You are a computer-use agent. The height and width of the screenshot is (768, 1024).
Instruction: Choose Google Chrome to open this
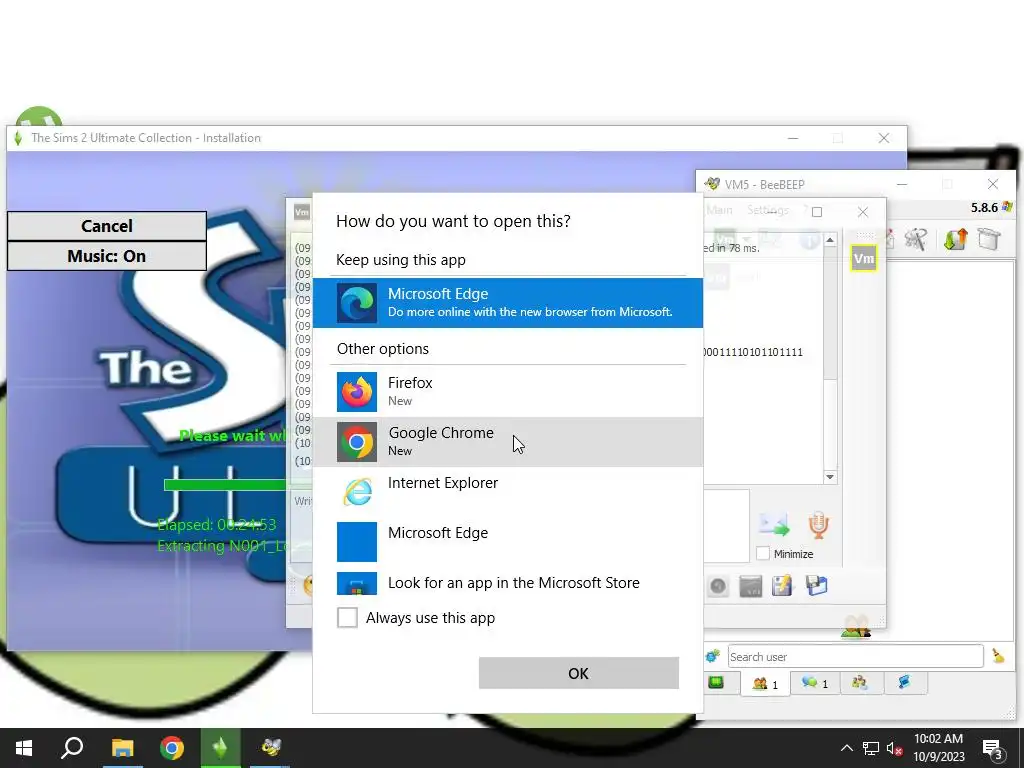pos(507,441)
